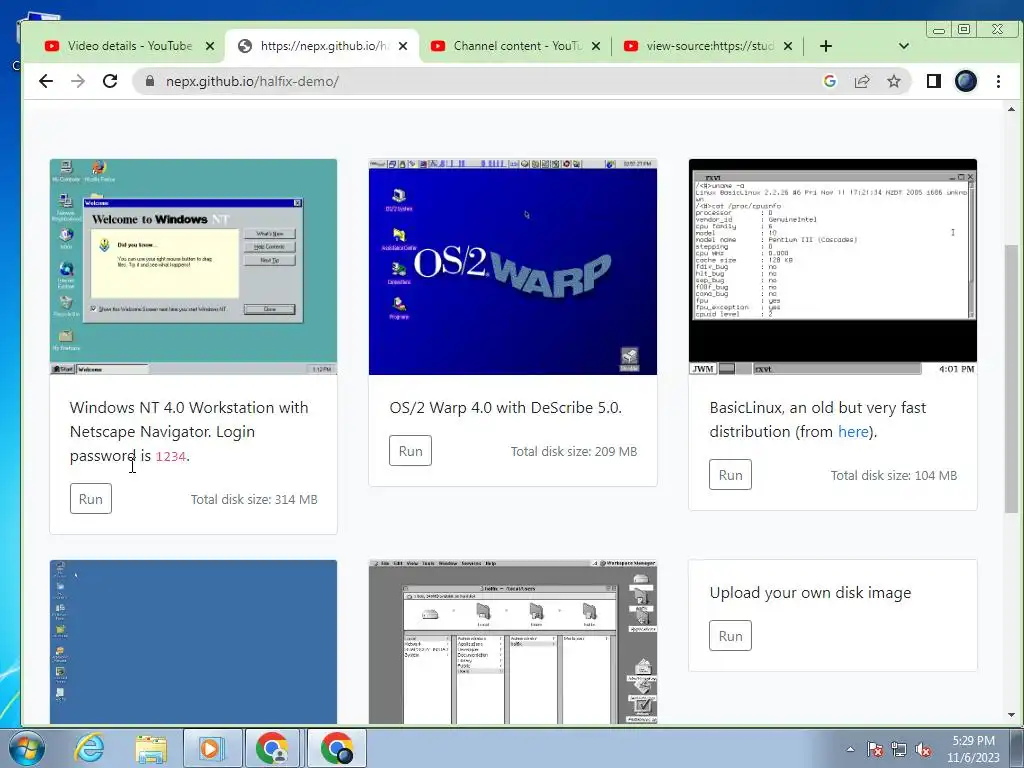1024x768 pixels.
Task: Open second Chrome taskbar icon
Action: point(336,748)
